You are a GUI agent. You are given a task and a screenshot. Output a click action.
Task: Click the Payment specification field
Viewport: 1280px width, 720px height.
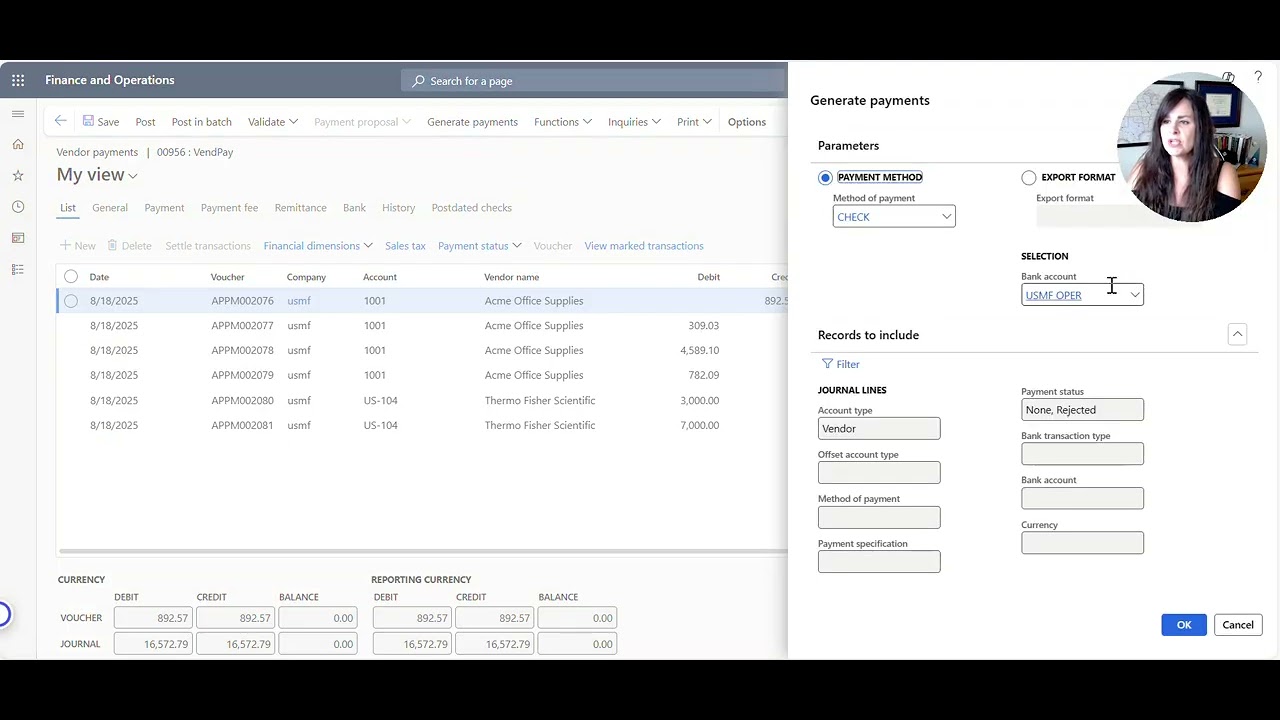click(879, 562)
